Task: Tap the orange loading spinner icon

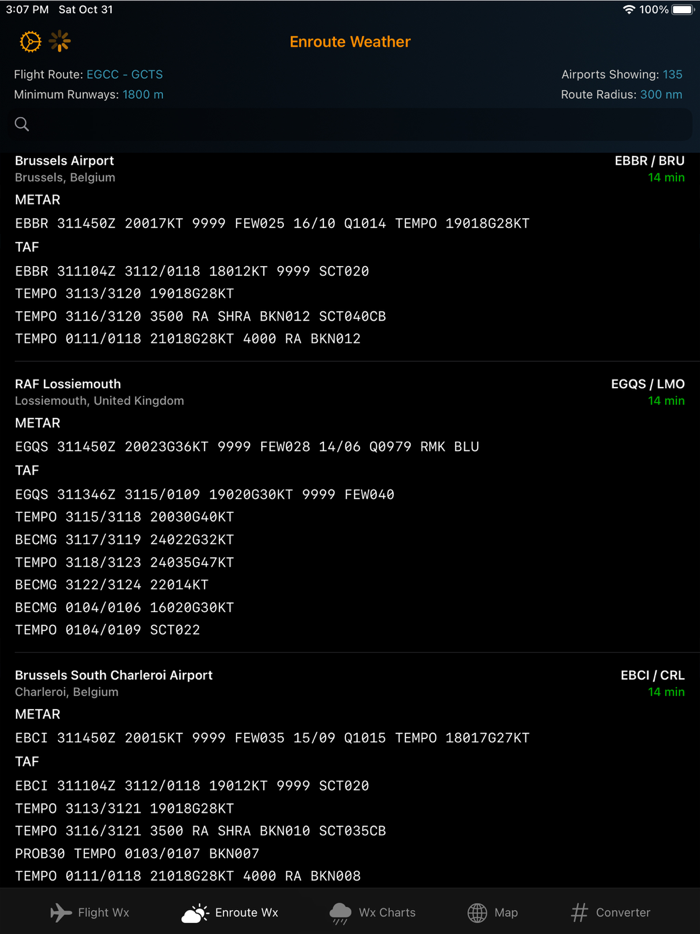Action: [x=60, y=42]
